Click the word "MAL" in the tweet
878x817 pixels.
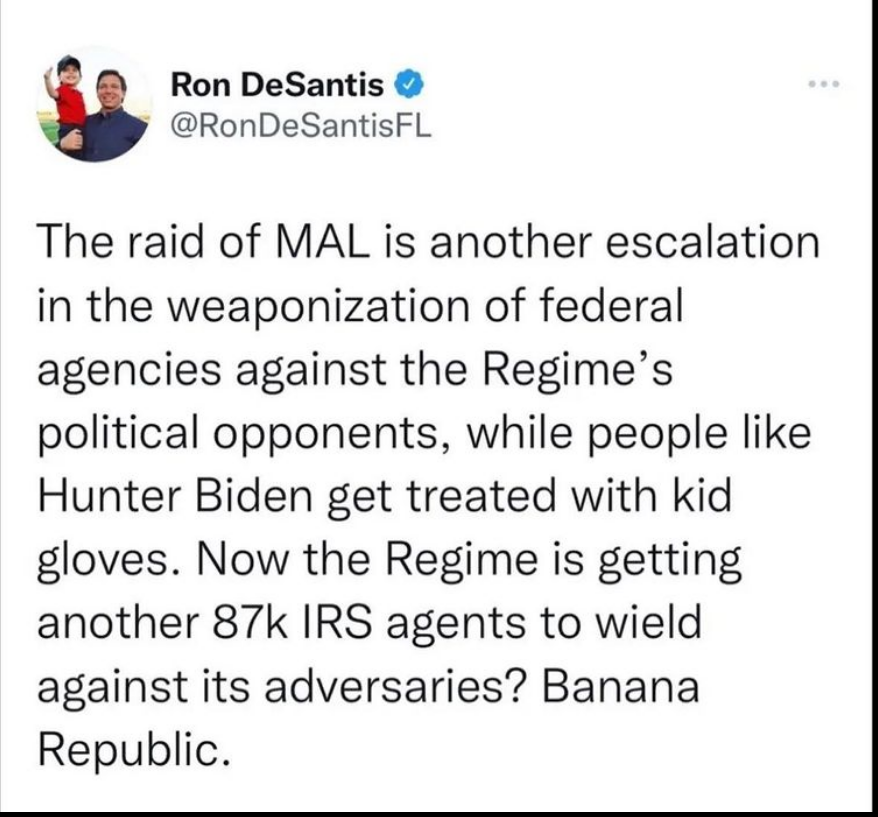click(316, 247)
